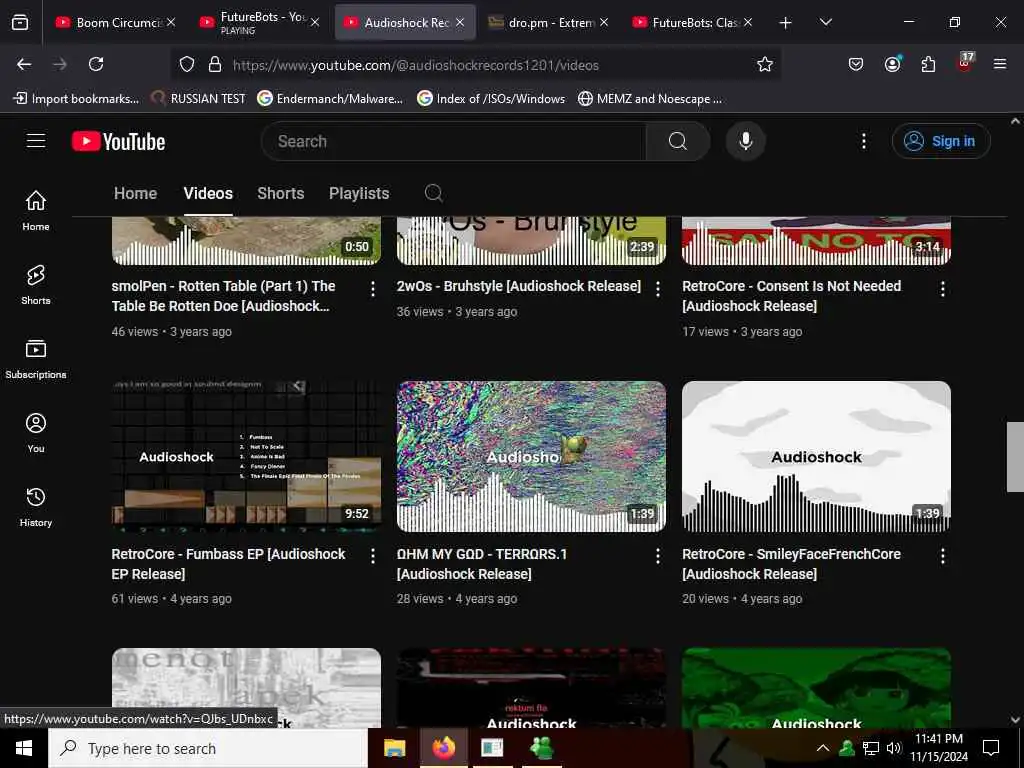
Task: Open more options for 2wOs Bruhstyle video
Action: pyautogui.click(x=658, y=289)
